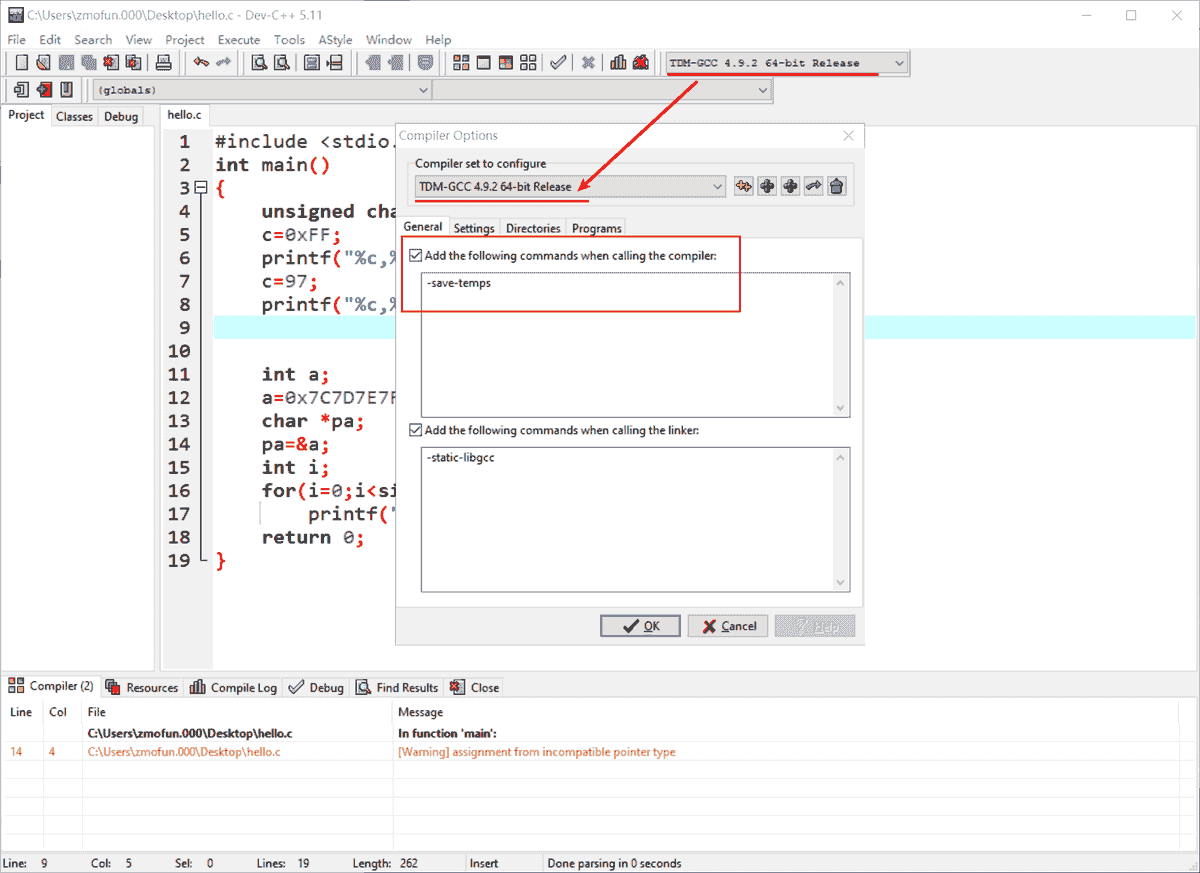1200x873 pixels.
Task: Abort compilation with the red X icon
Action: [x=586, y=62]
